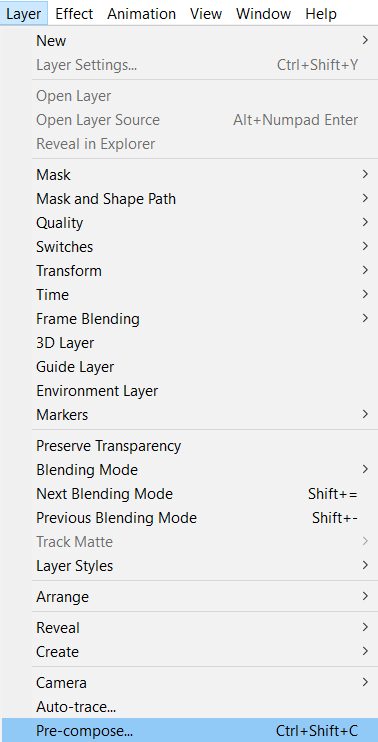Viewport: 378px width, 742px height.
Task: Toggle Preserve Transparency option
Action: [x=189, y=446]
